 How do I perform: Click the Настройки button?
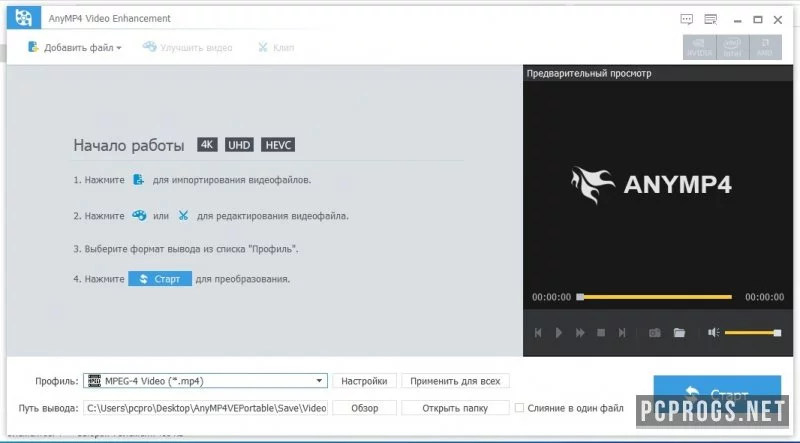pos(364,381)
